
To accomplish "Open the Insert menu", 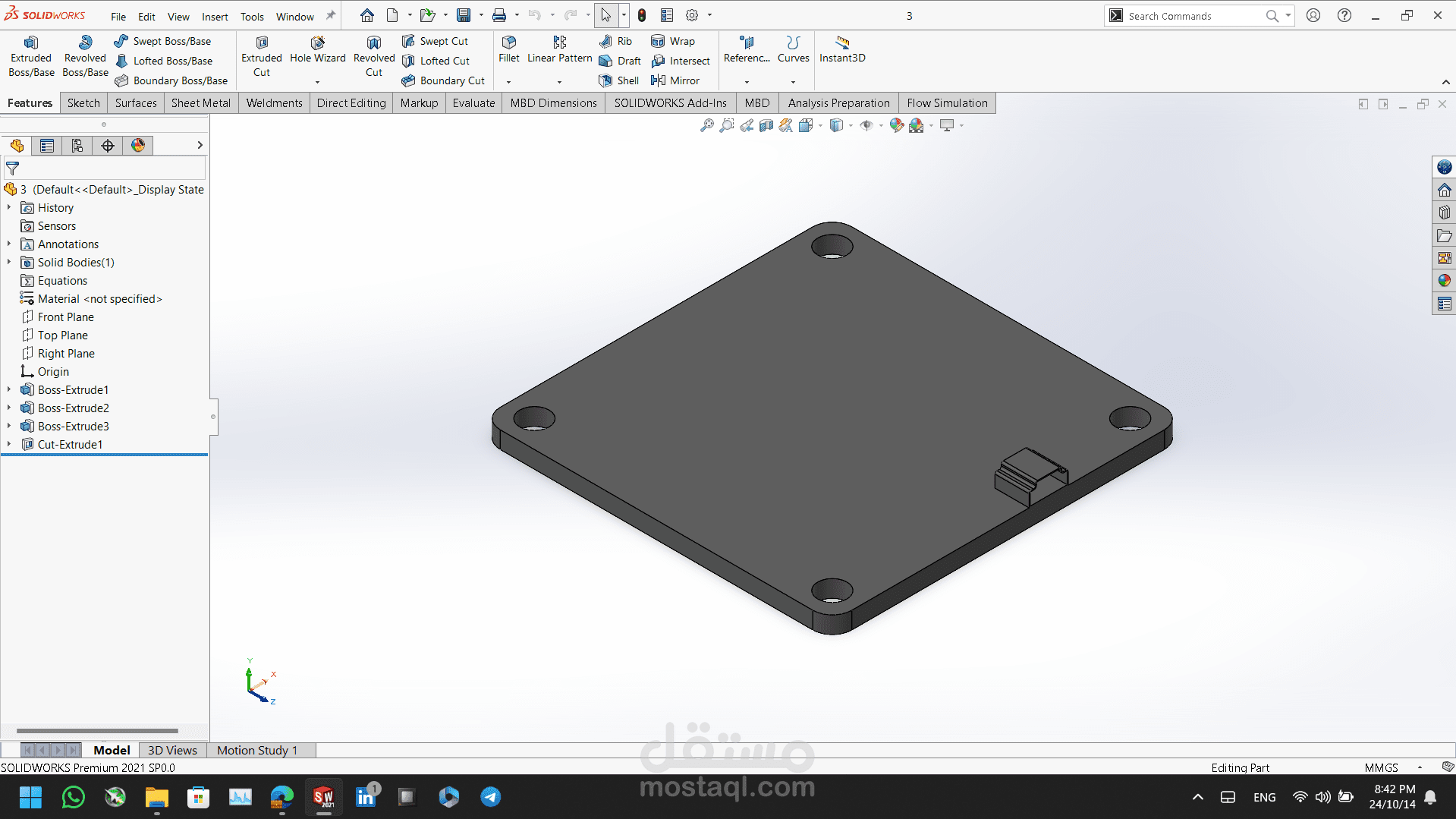I will click(215, 17).
